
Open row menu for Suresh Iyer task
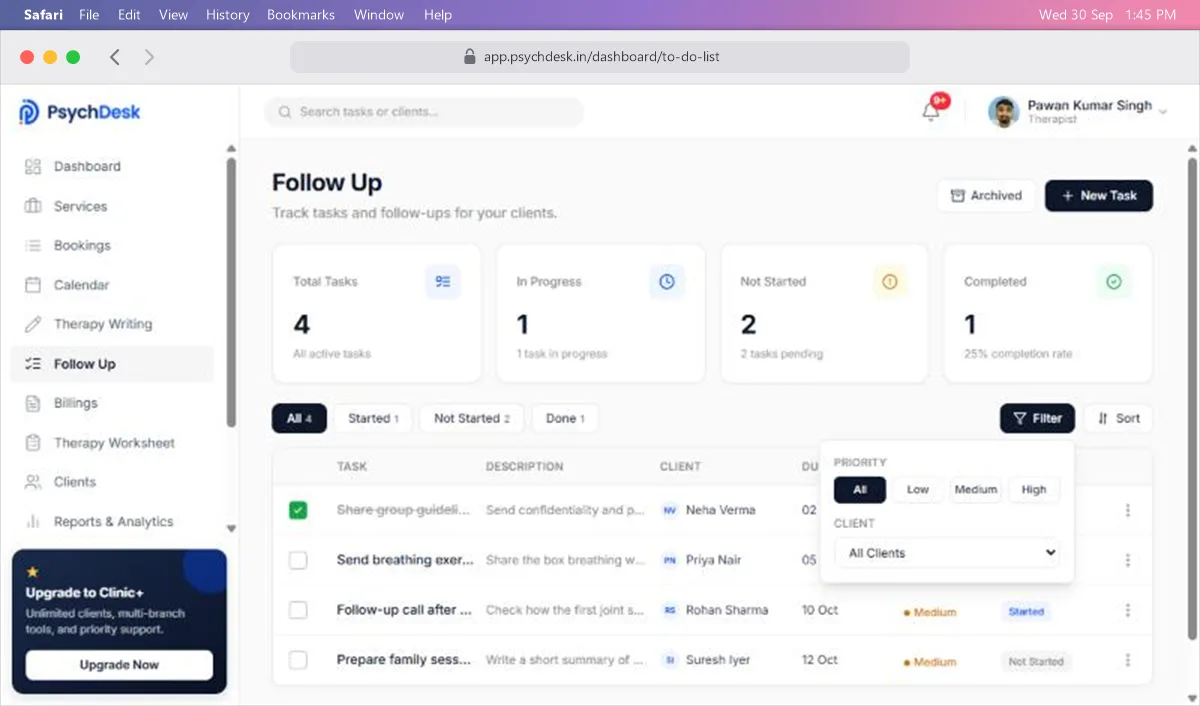click(x=1128, y=660)
